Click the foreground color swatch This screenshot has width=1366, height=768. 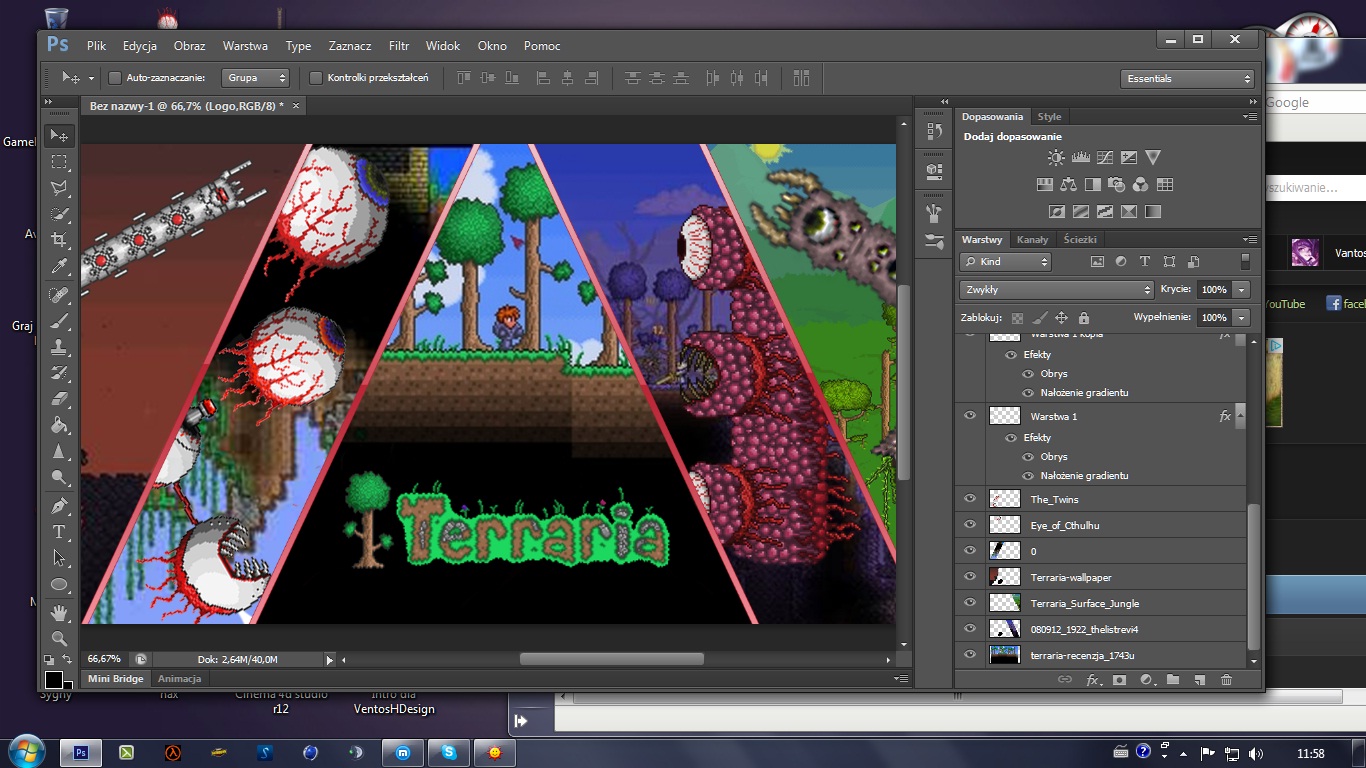point(54,679)
